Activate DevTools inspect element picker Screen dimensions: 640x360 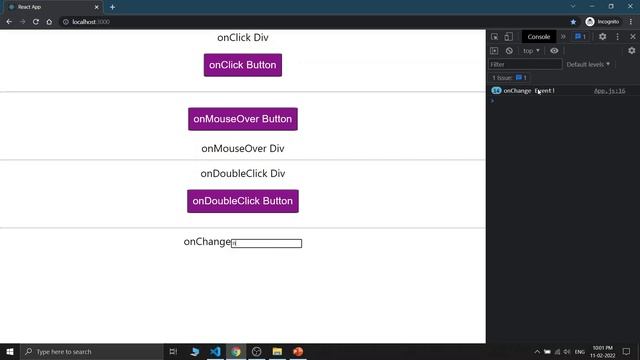[495, 37]
